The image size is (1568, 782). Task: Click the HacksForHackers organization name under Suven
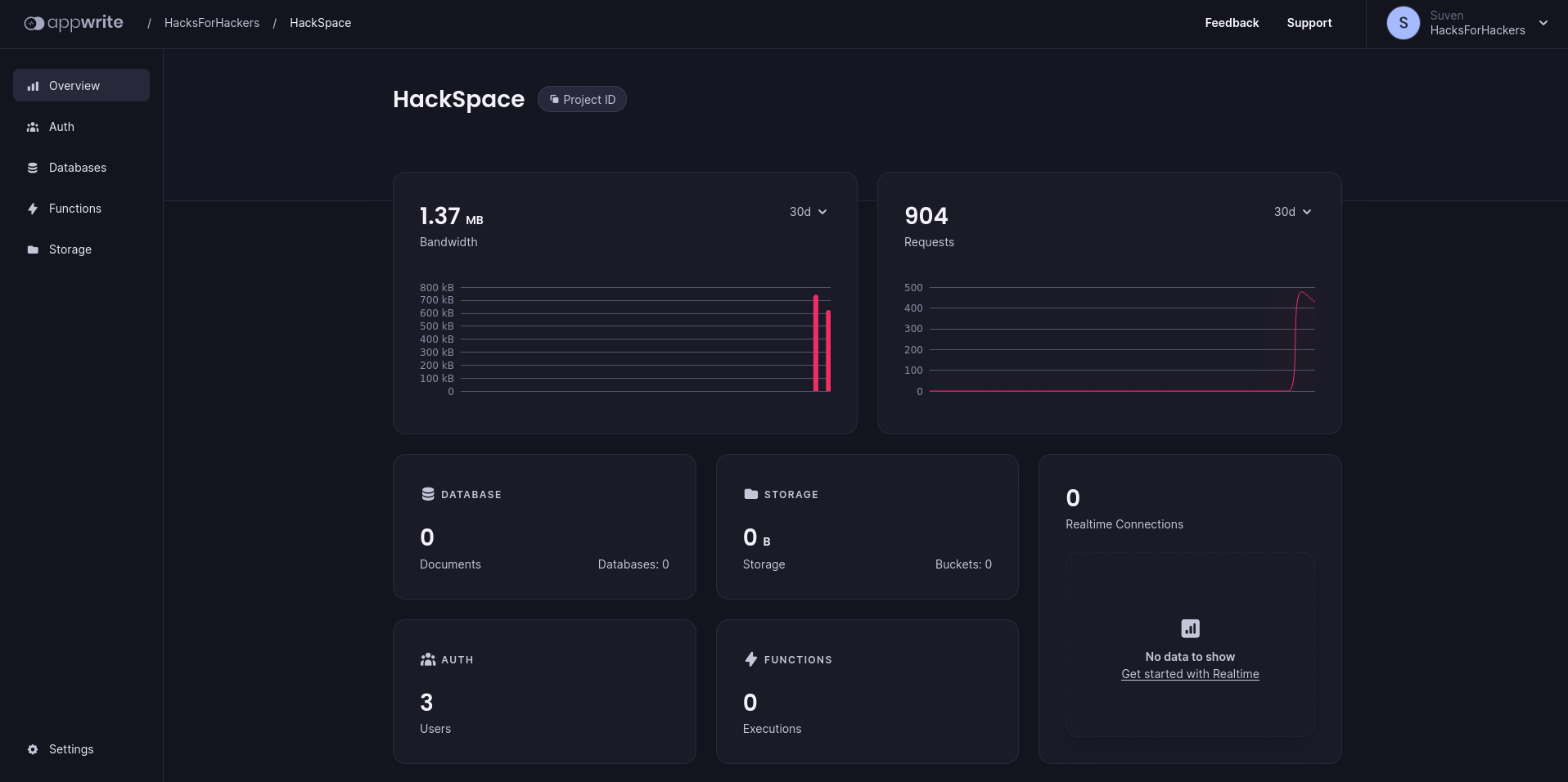tap(1477, 30)
